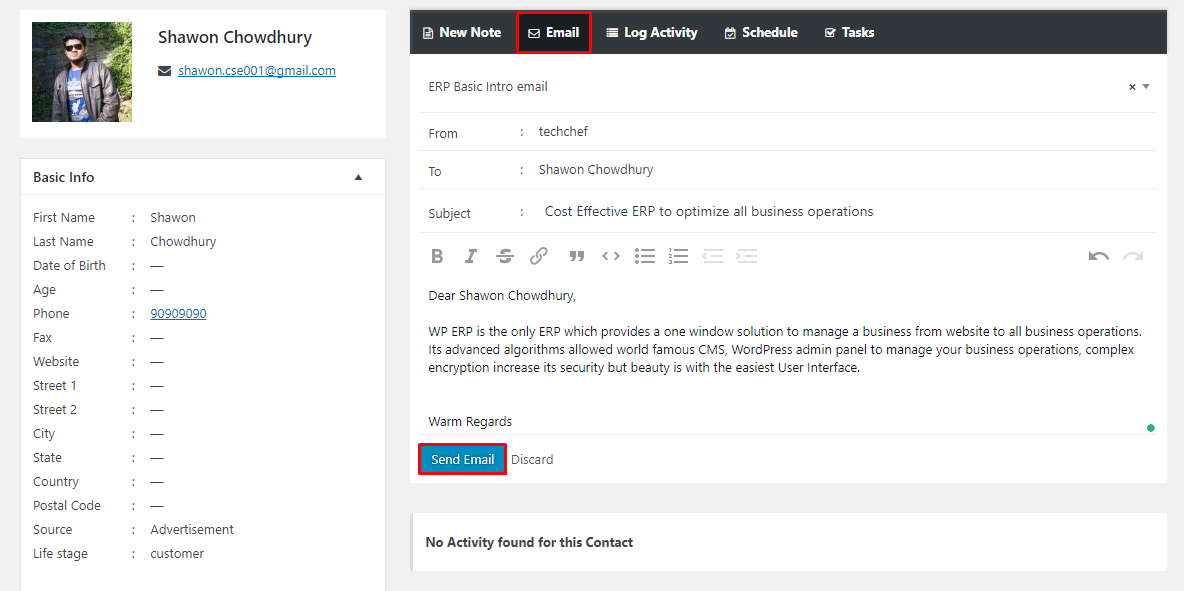This screenshot has height=591, width=1184.
Task: Open the Log Activity tab
Action: [651, 32]
